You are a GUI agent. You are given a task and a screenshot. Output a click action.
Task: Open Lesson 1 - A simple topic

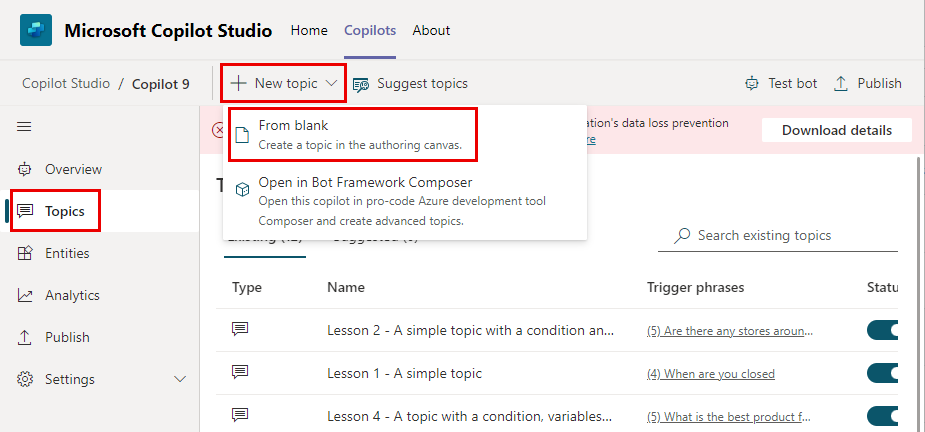point(405,374)
